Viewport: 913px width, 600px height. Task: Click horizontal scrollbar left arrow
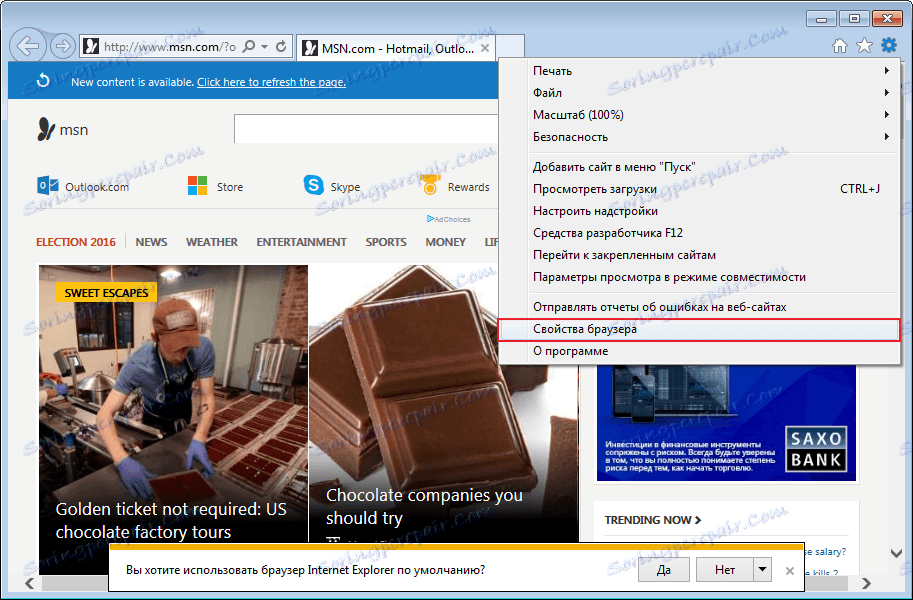tap(30, 583)
